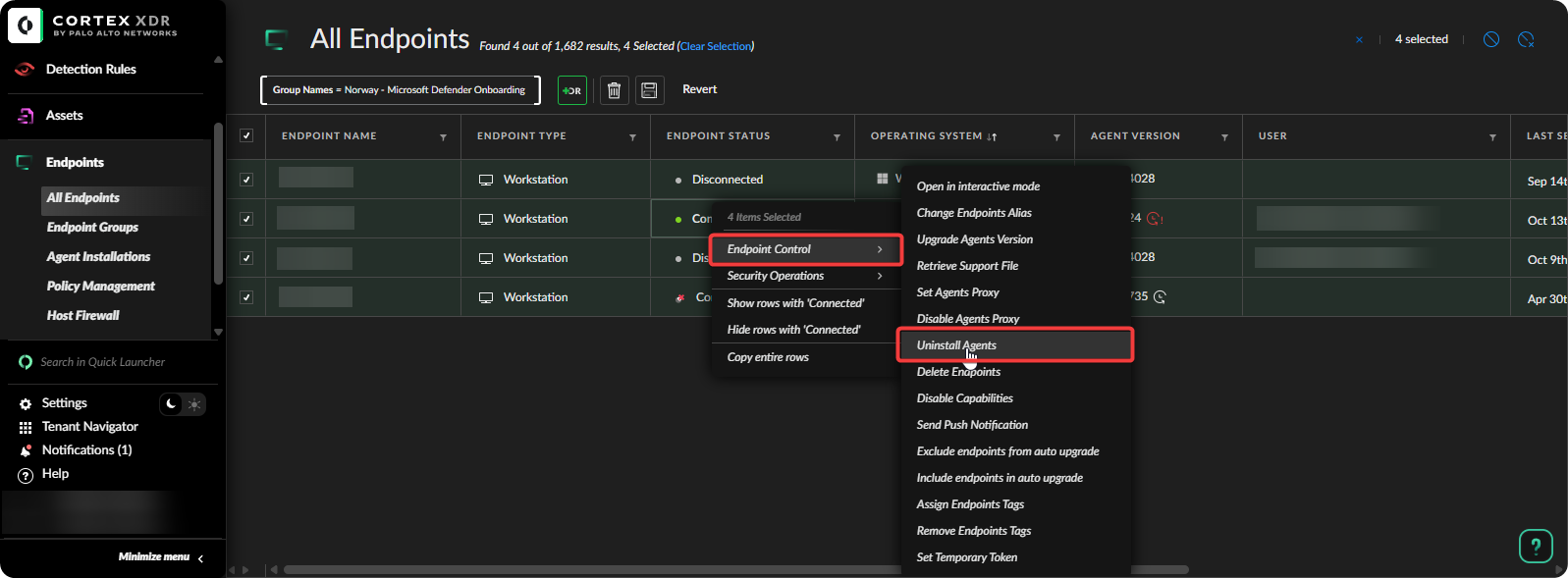Click the help question mark in bottom-right corner
Image resolution: width=1568 pixels, height=578 pixels.
1536,546
